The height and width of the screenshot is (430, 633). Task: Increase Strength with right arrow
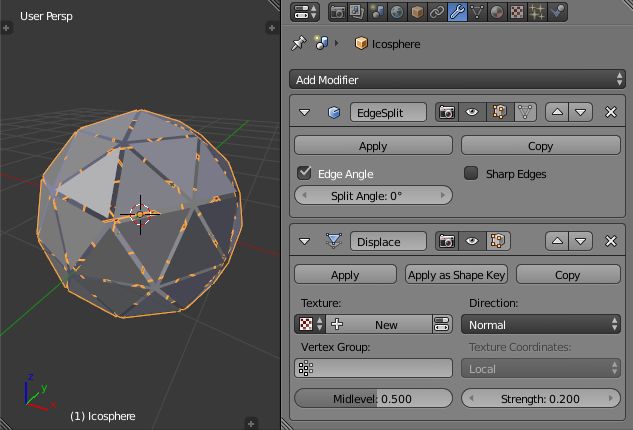[610, 399]
